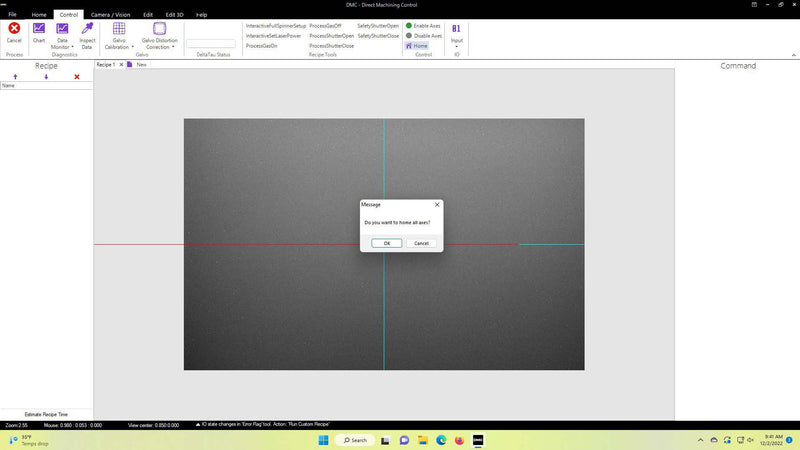
Task: Open File Explorer from the taskbar
Action: [x=422, y=440]
